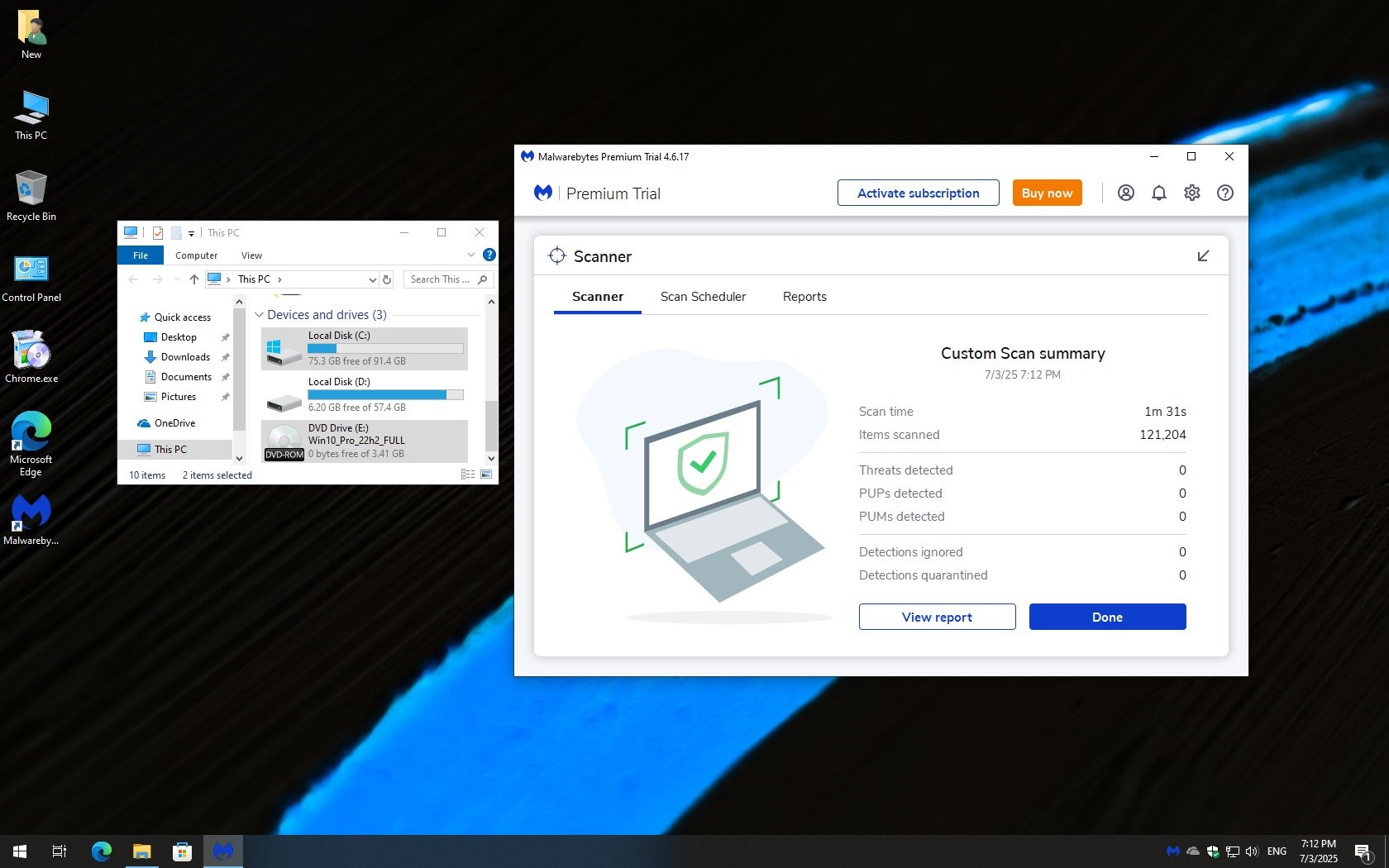
Task: Switch to the Reports tab
Action: [x=804, y=297]
